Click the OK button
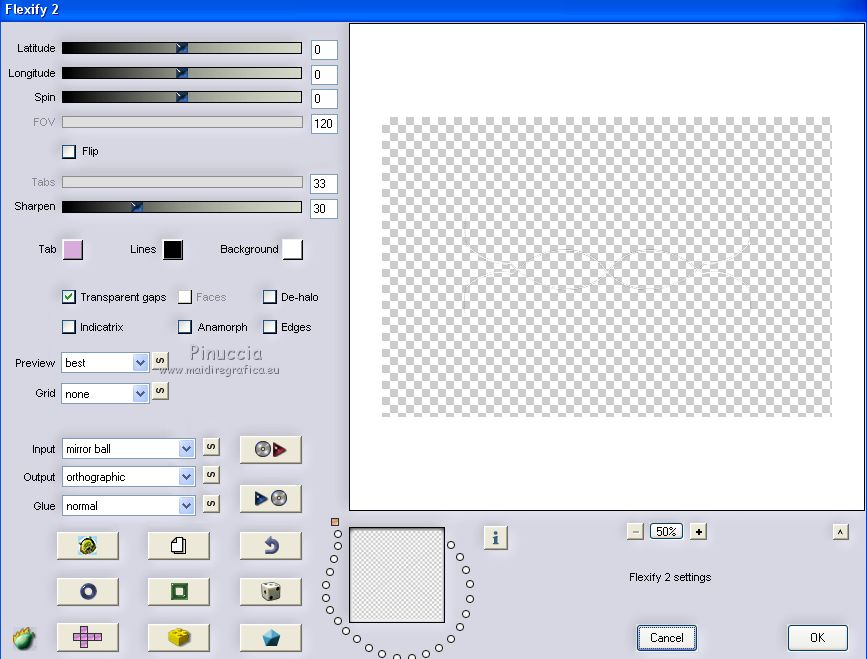 coord(817,638)
